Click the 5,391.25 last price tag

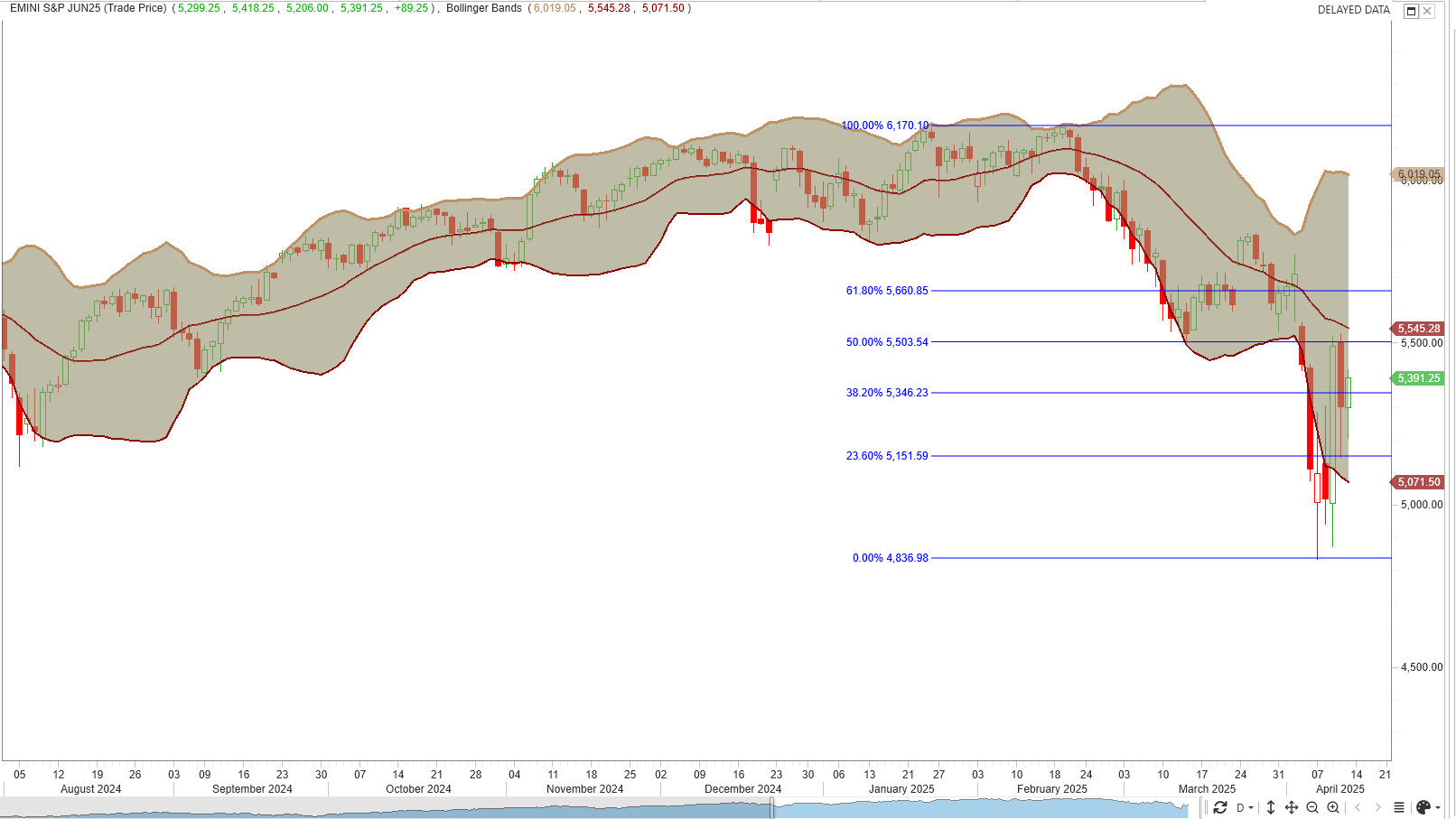1417,378
